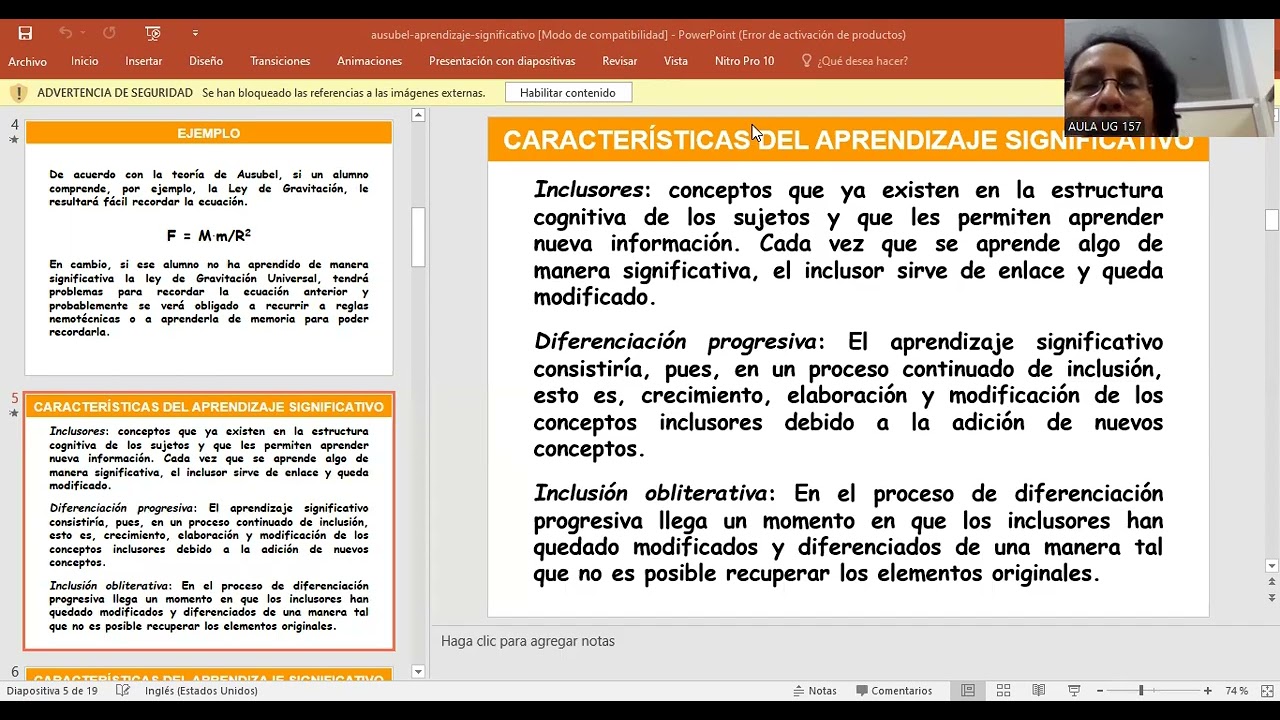Click the spell check icon in status bar
The width and height of the screenshot is (1280, 720).
123,691
